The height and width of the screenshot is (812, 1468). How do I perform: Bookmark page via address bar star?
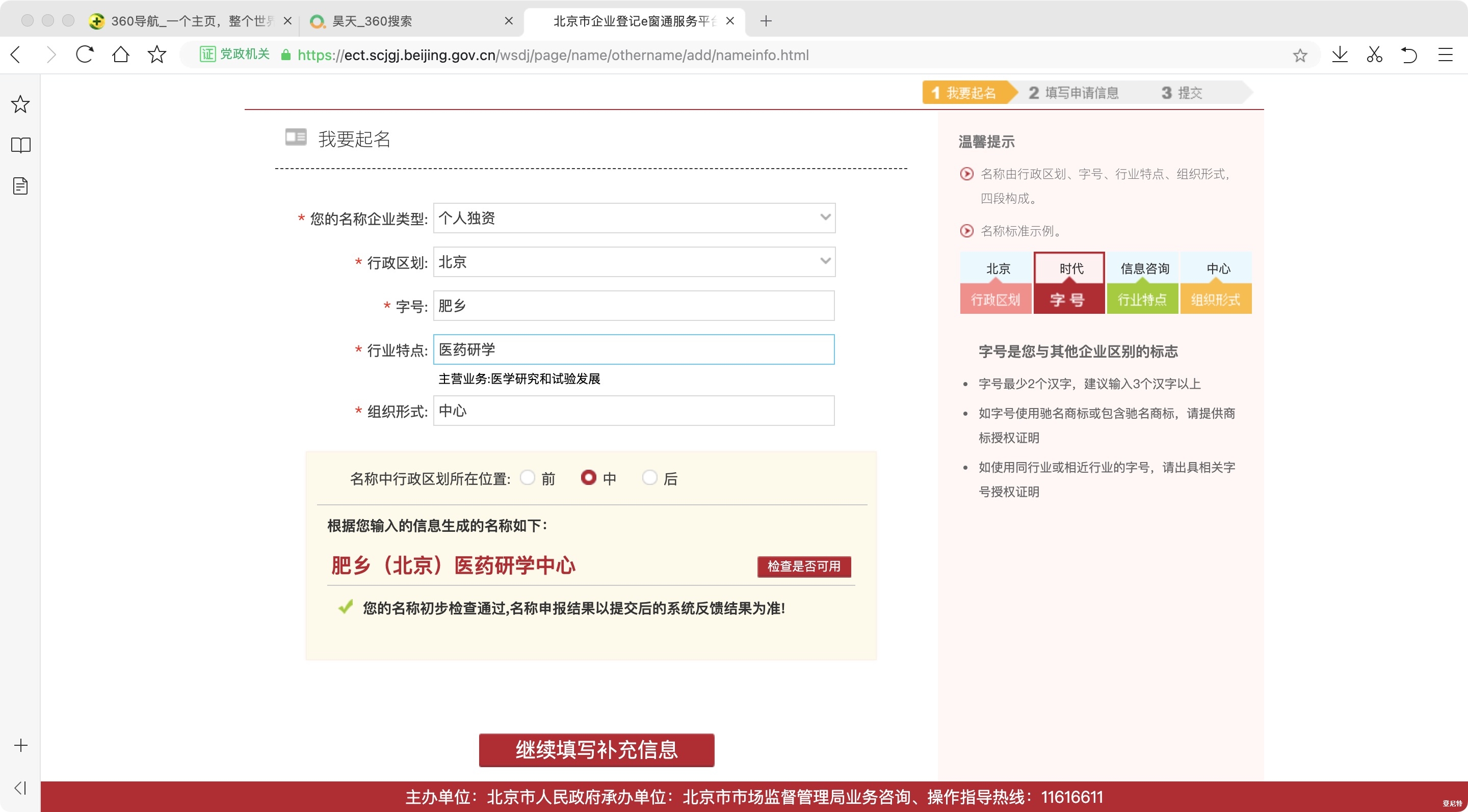(1300, 55)
